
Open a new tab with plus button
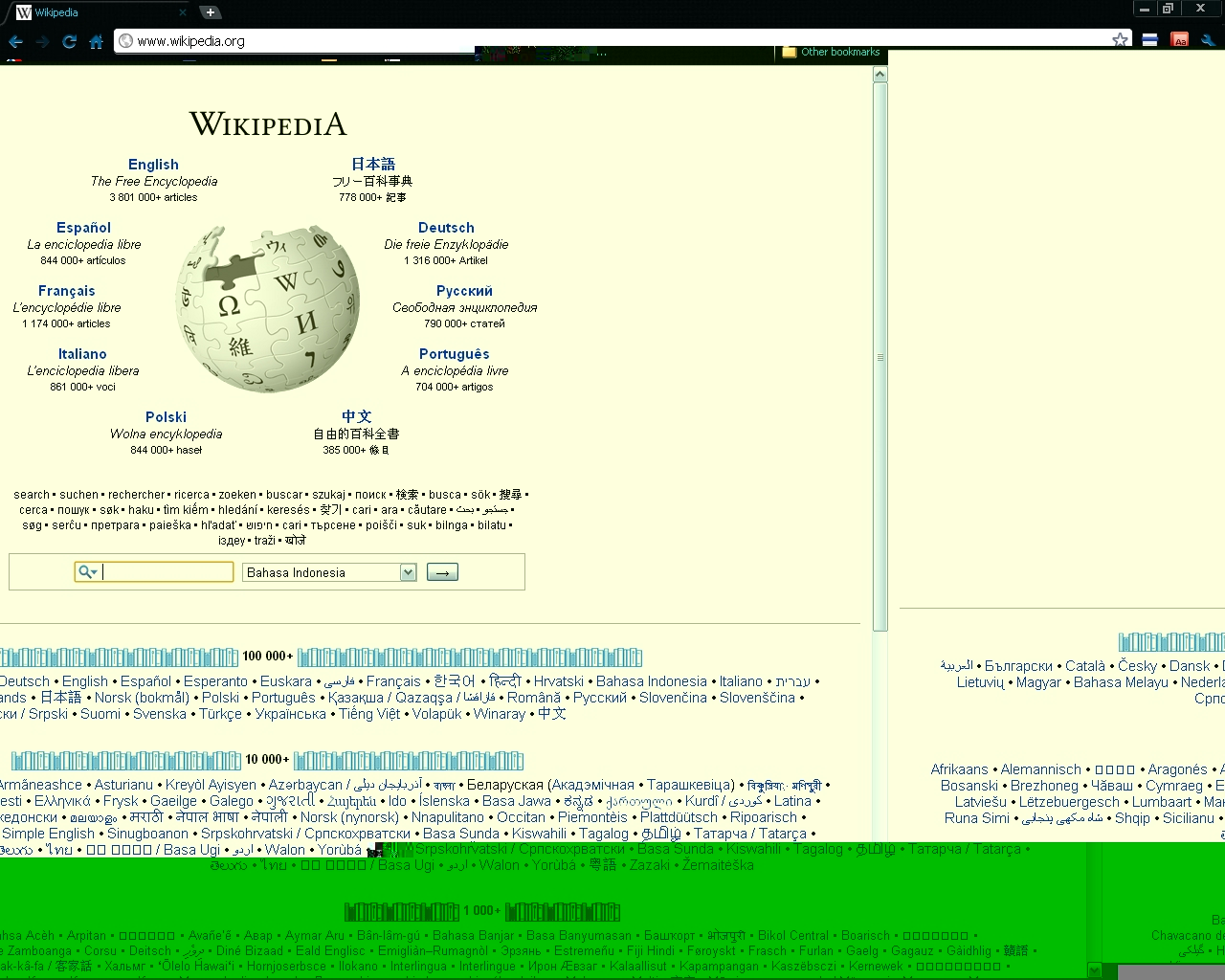(211, 12)
